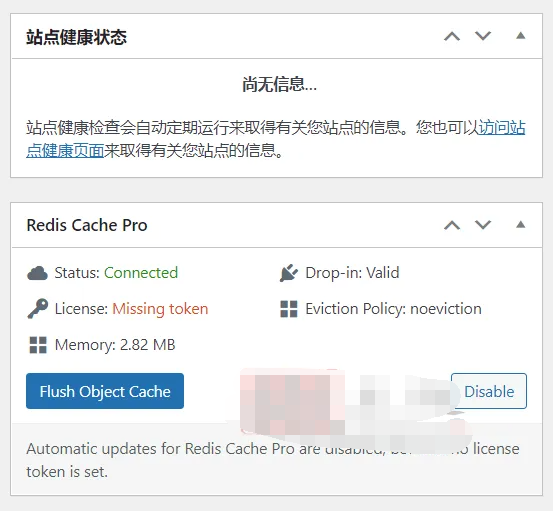553x511 pixels.
Task: Click the Connected status text
Action: [141, 273]
